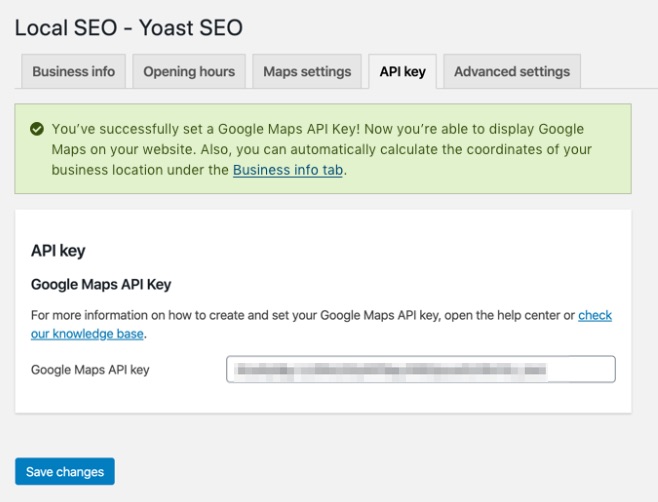This screenshot has width=658, height=502.
Task: Select the Maps settings tab
Action: (x=307, y=71)
